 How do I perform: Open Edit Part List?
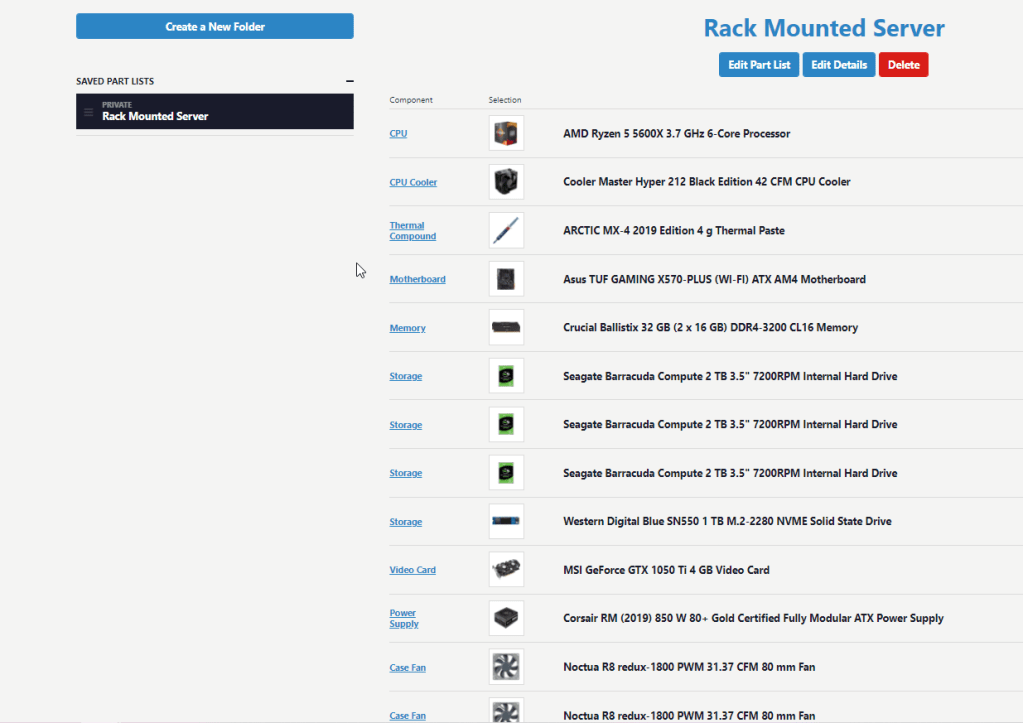[759, 65]
